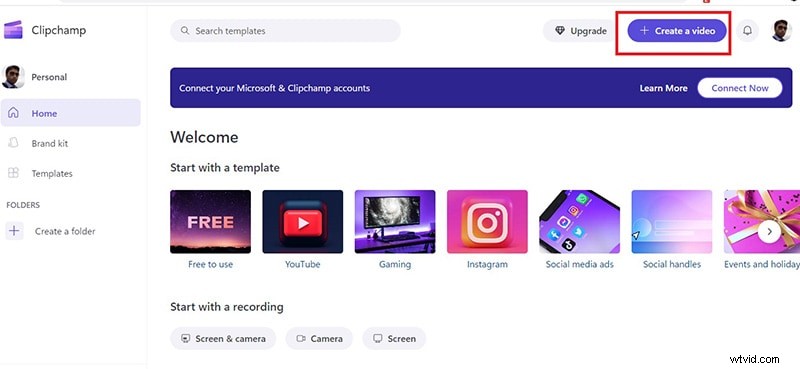
Task: Click the Templates grid icon
Action: click(13, 173)
